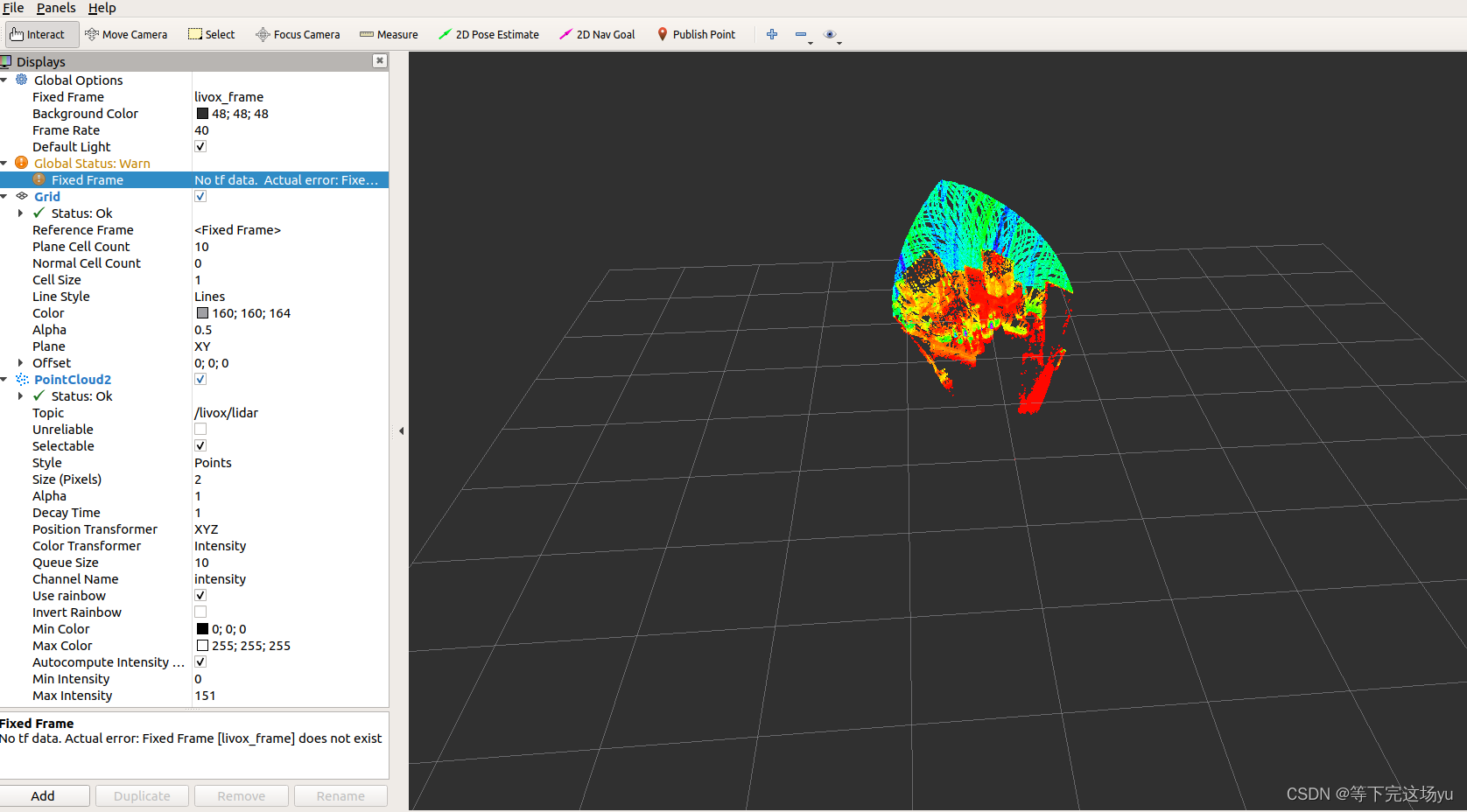Open the eye view options icon

click(x=830, y=34)
